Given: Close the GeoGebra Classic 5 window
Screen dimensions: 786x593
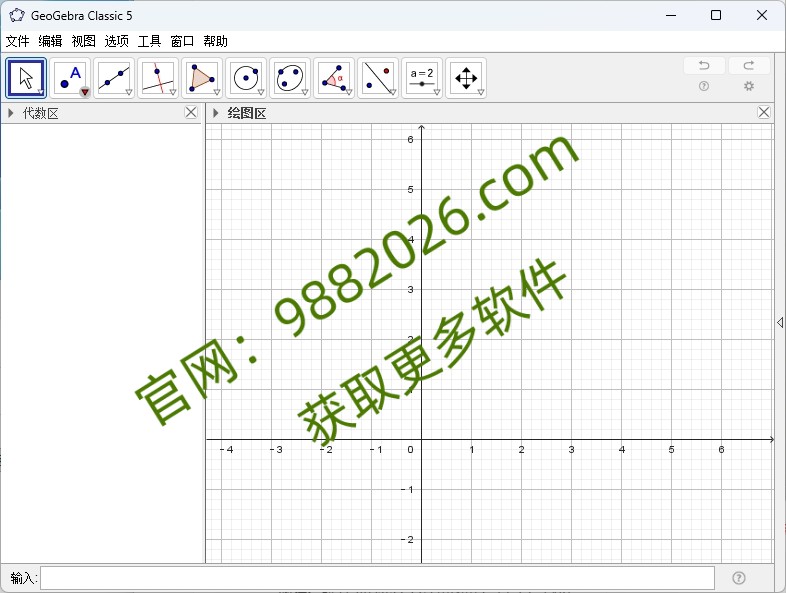Looking at the screenshot, I should coord(762,15).
